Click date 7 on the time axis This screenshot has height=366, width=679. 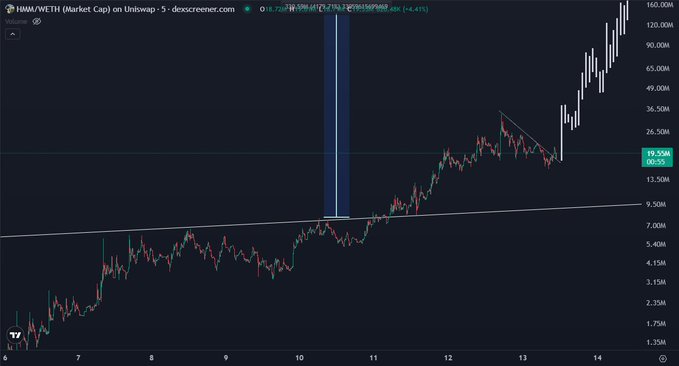[x=78, y=358]
